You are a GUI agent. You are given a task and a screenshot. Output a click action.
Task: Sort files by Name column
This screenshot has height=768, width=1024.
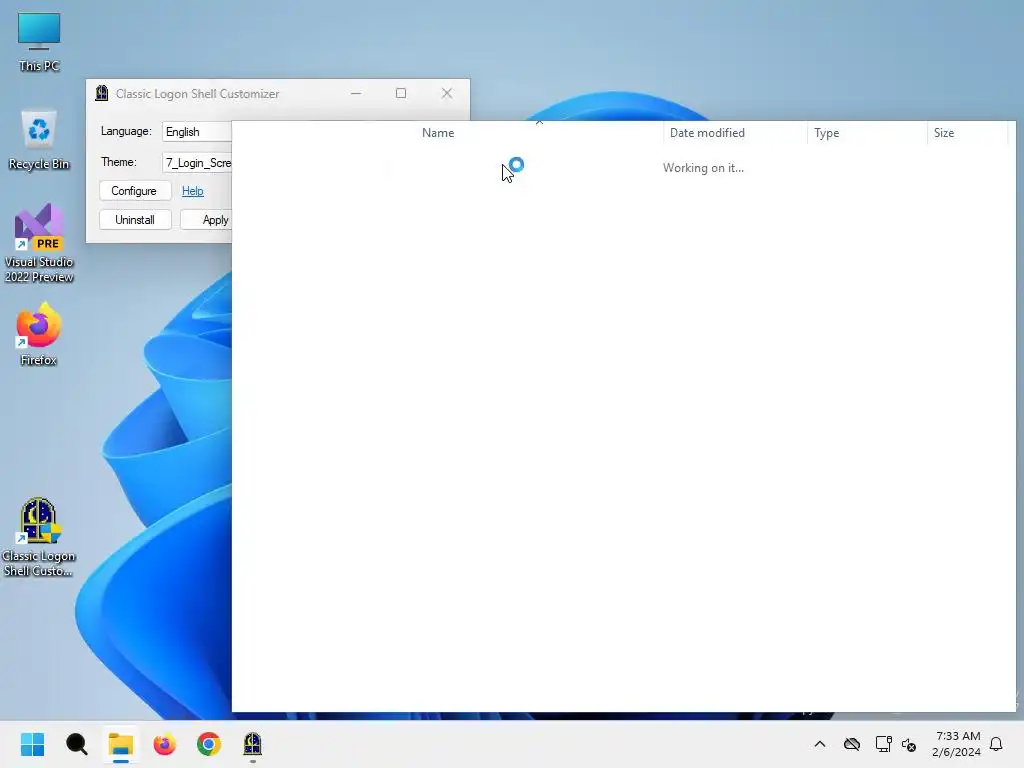tap(438, 133)
